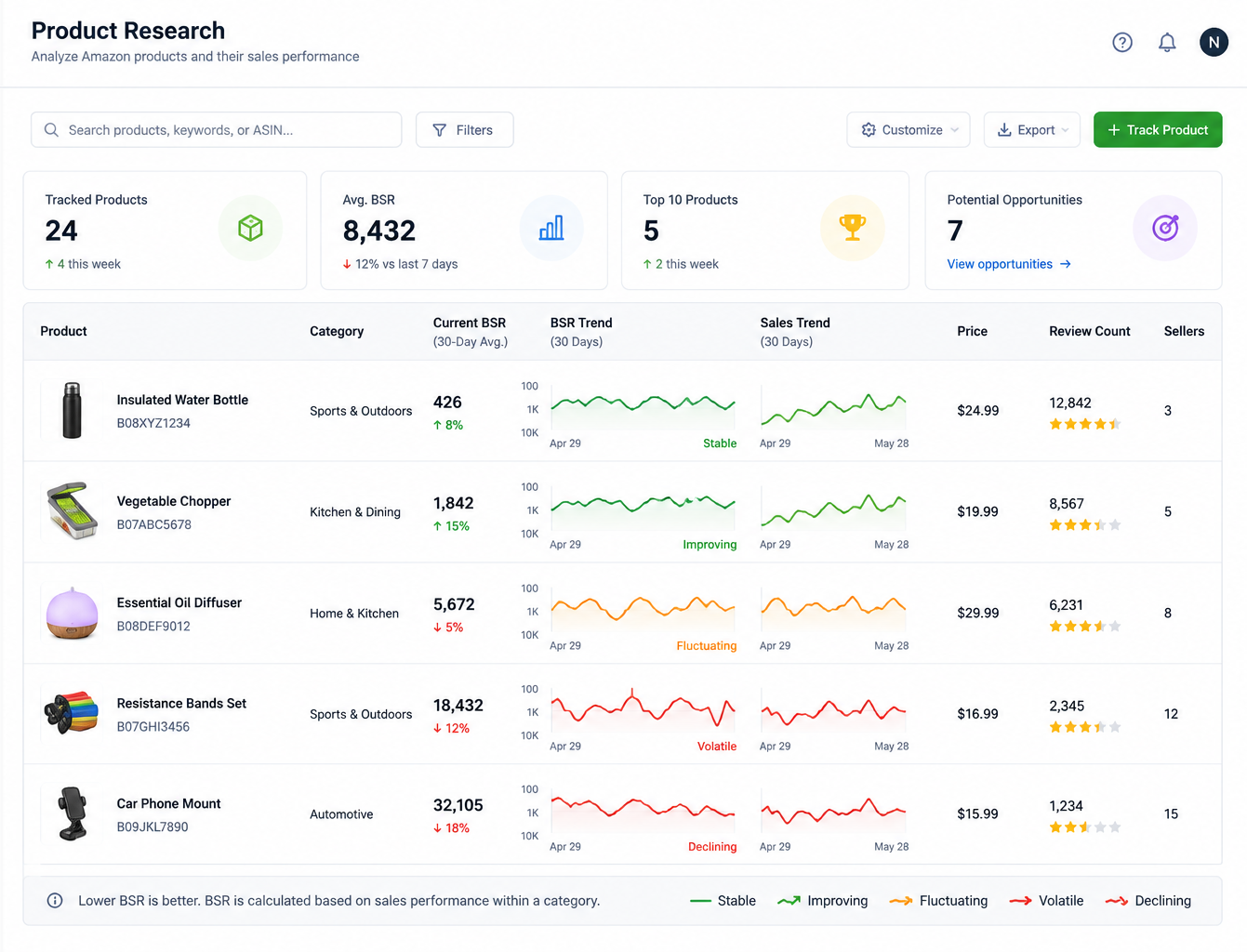Open the user avatar N menu

[x=1214, y=42]
